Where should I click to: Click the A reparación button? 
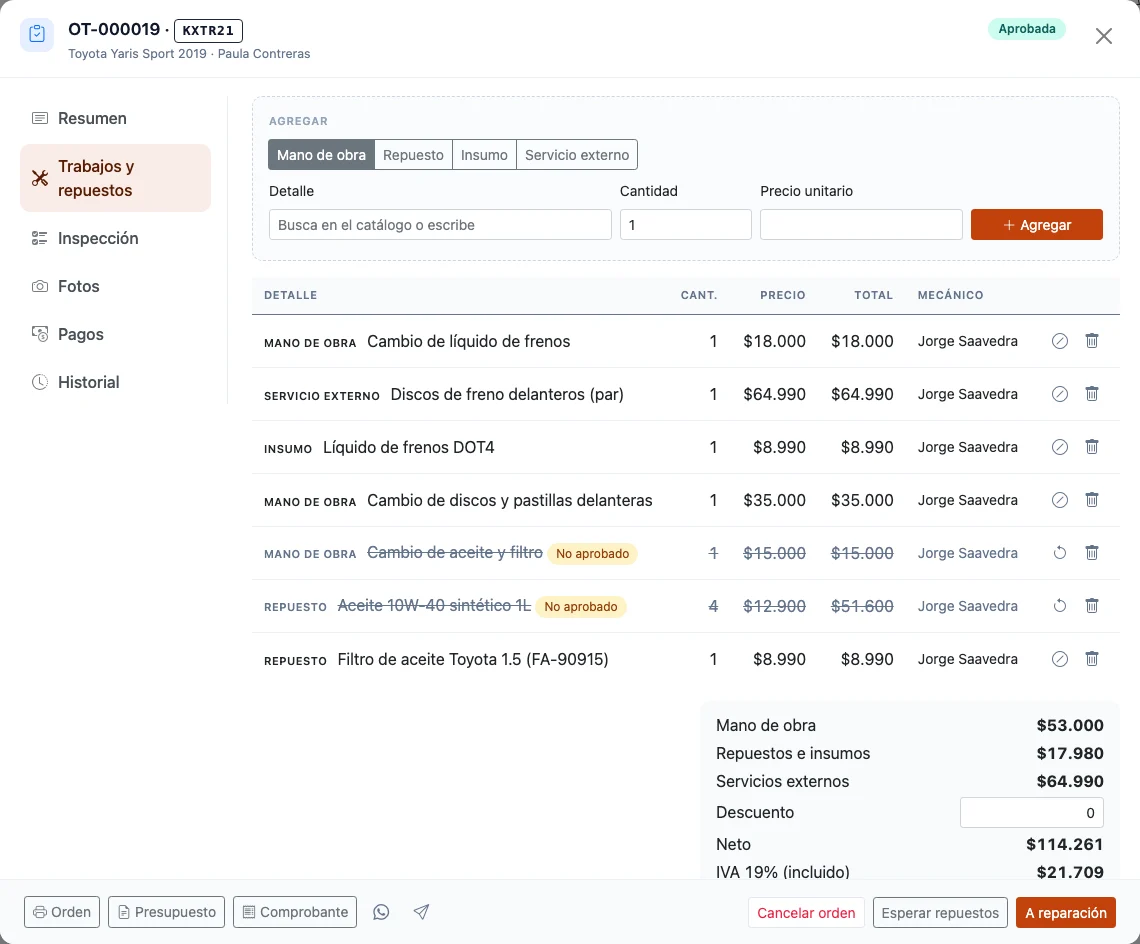point(1065,913)
